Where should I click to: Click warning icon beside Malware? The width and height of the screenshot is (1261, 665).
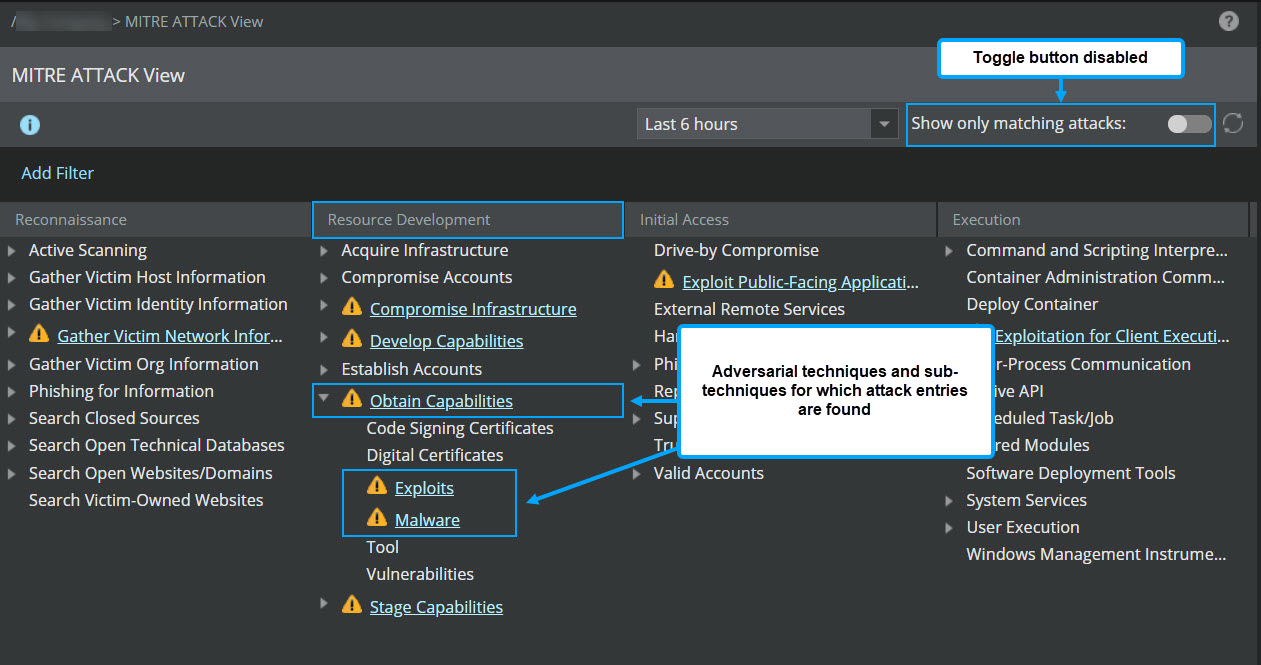(377, 518)
